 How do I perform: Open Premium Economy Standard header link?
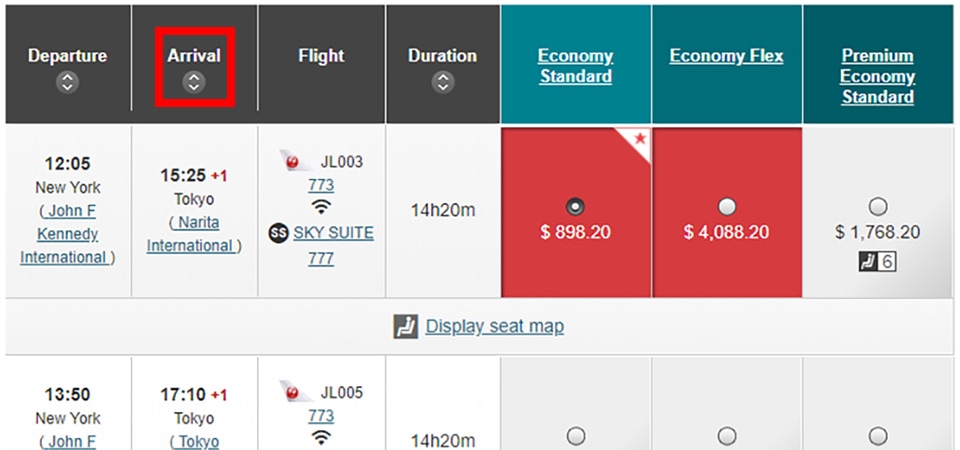(878, 76)
